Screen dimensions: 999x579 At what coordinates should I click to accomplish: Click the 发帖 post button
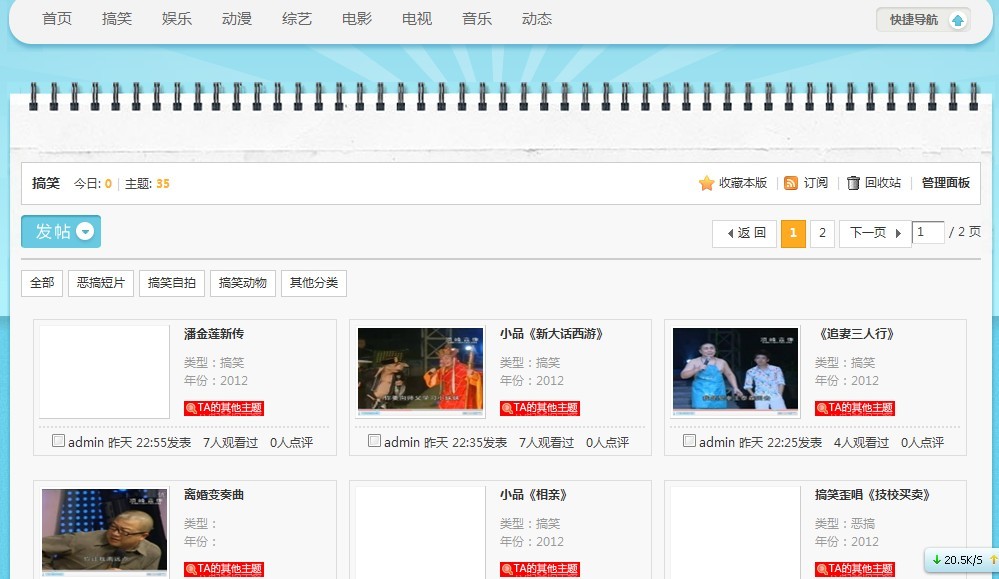coord(61,231)
